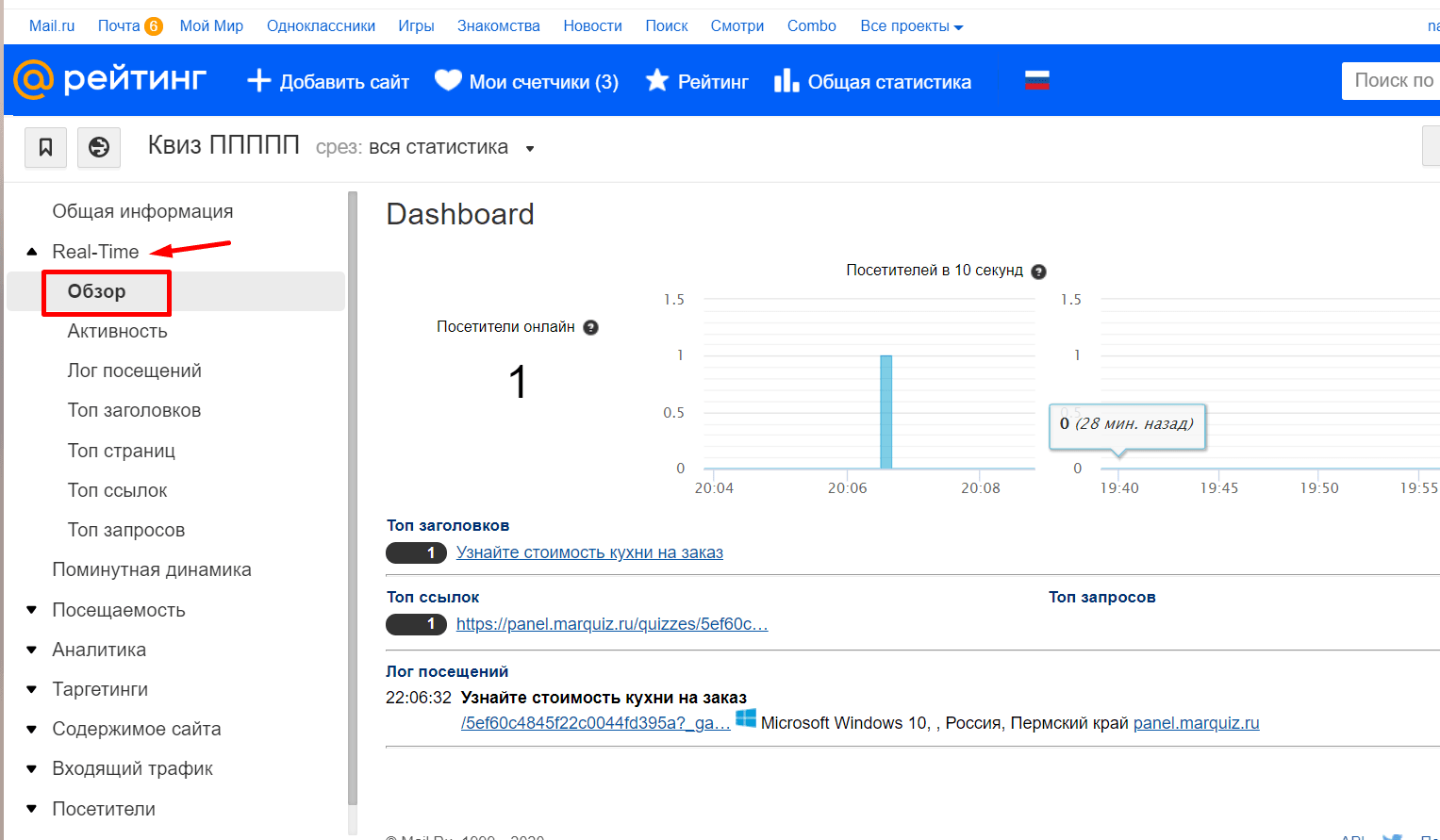Image resolution: width=1440 pixels, height=840 pixels.
Task: Click the Поиск по search field
Action: [x=1391, y=81]
